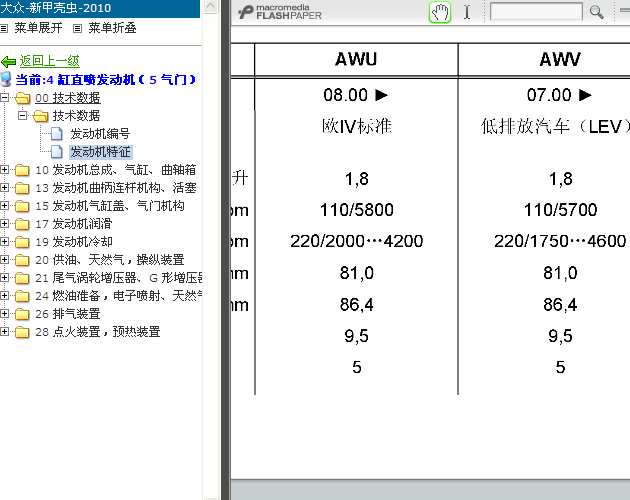Click the 发动机特征 page icon
The image size is (630, 500).
click(57, 152)
